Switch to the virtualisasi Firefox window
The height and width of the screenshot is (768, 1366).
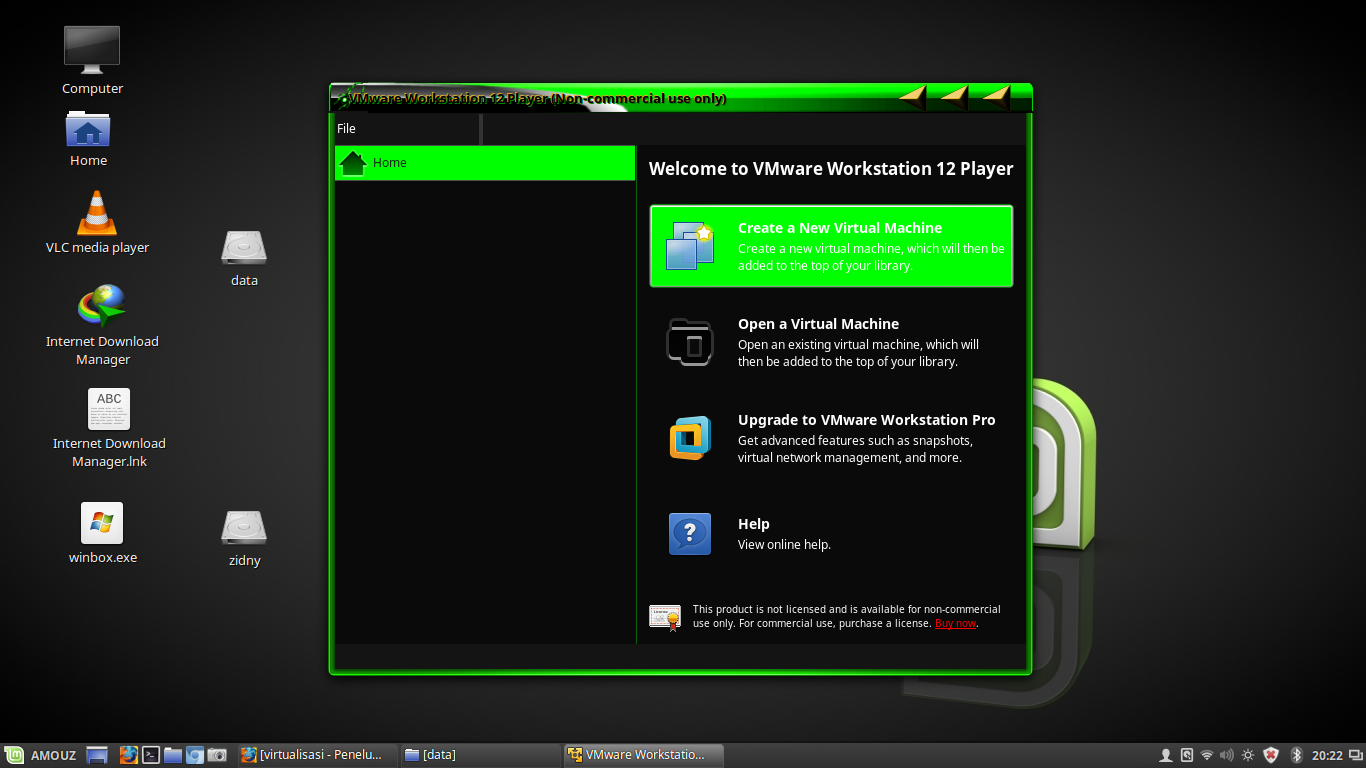(318, 755)
